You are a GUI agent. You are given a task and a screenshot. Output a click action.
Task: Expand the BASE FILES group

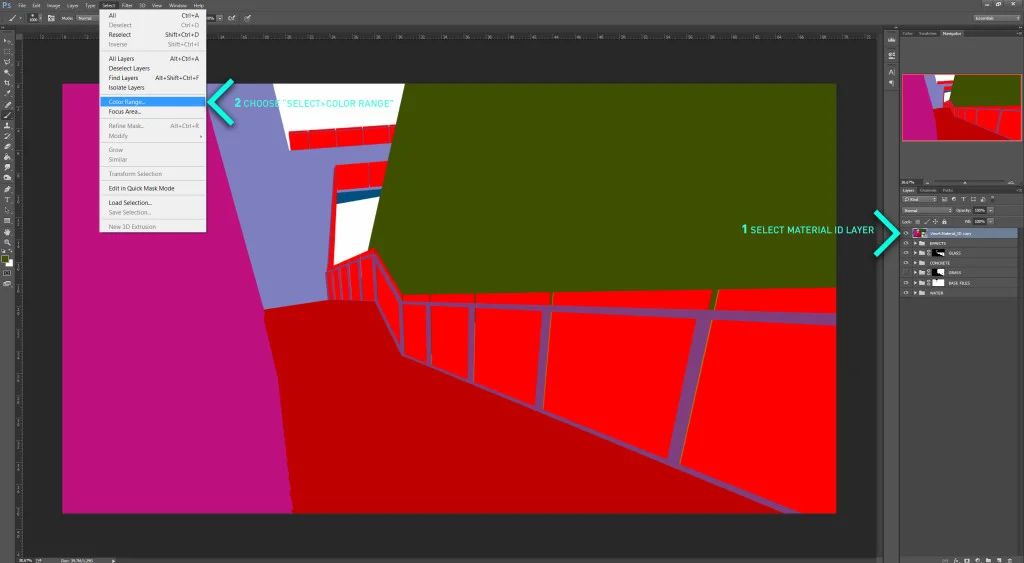(915, 283)
